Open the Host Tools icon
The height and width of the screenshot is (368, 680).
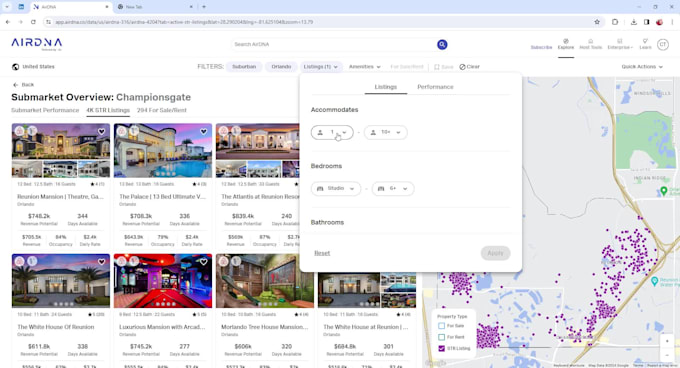(590, 41)
